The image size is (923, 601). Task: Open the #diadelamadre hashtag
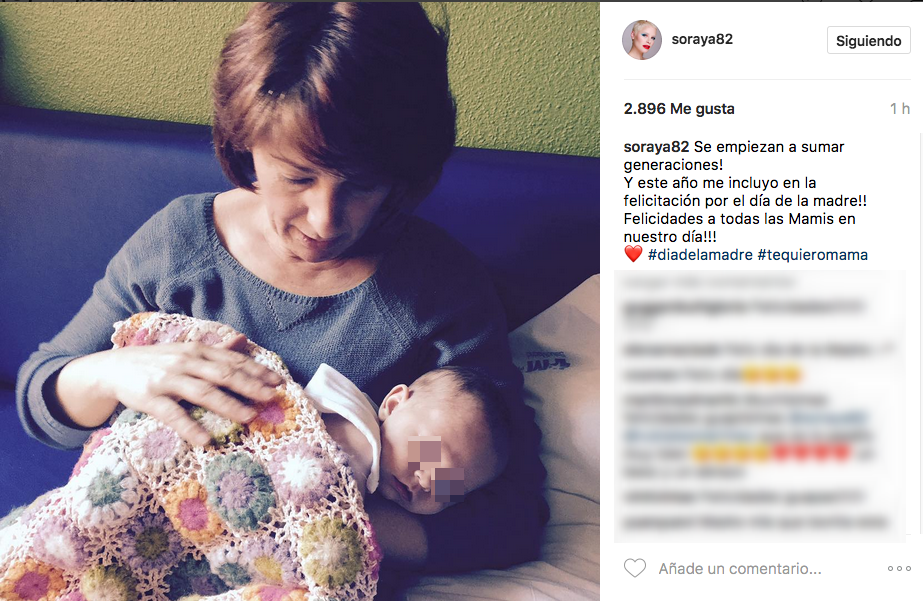click(x=700, y=255)
